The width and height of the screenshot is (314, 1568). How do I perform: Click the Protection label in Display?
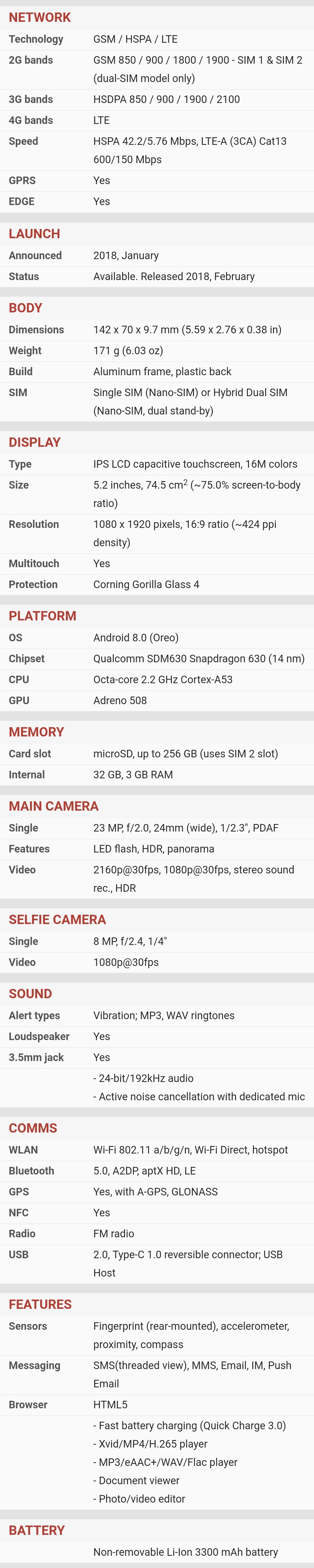tap(33, 584)
